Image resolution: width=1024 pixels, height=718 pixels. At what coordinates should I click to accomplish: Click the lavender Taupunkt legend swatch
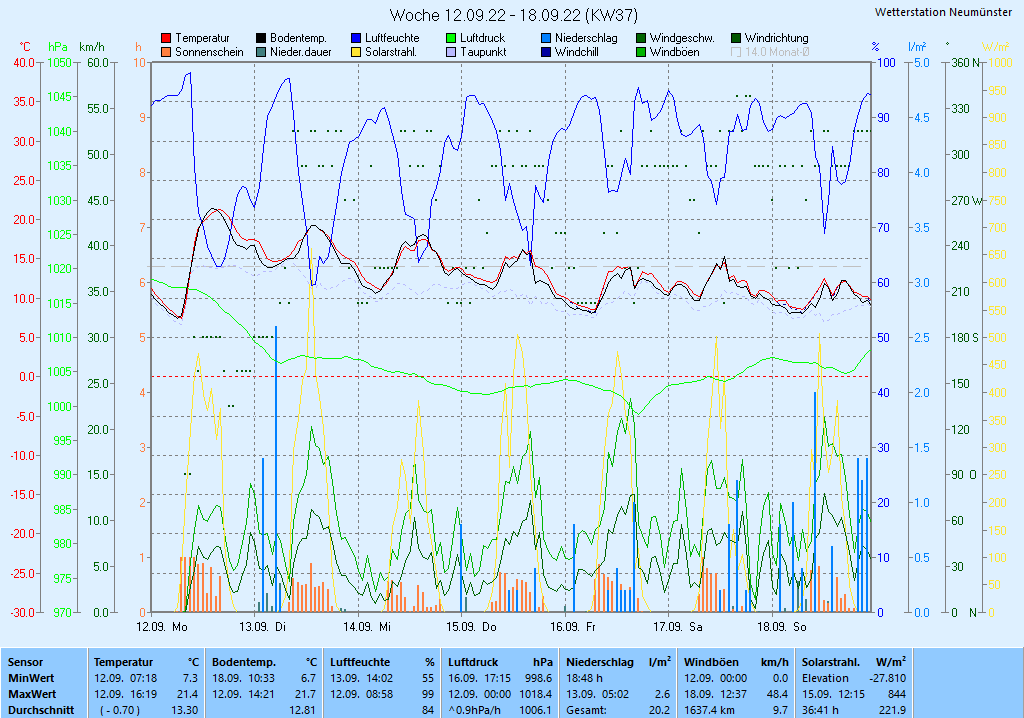click(451, 52)
